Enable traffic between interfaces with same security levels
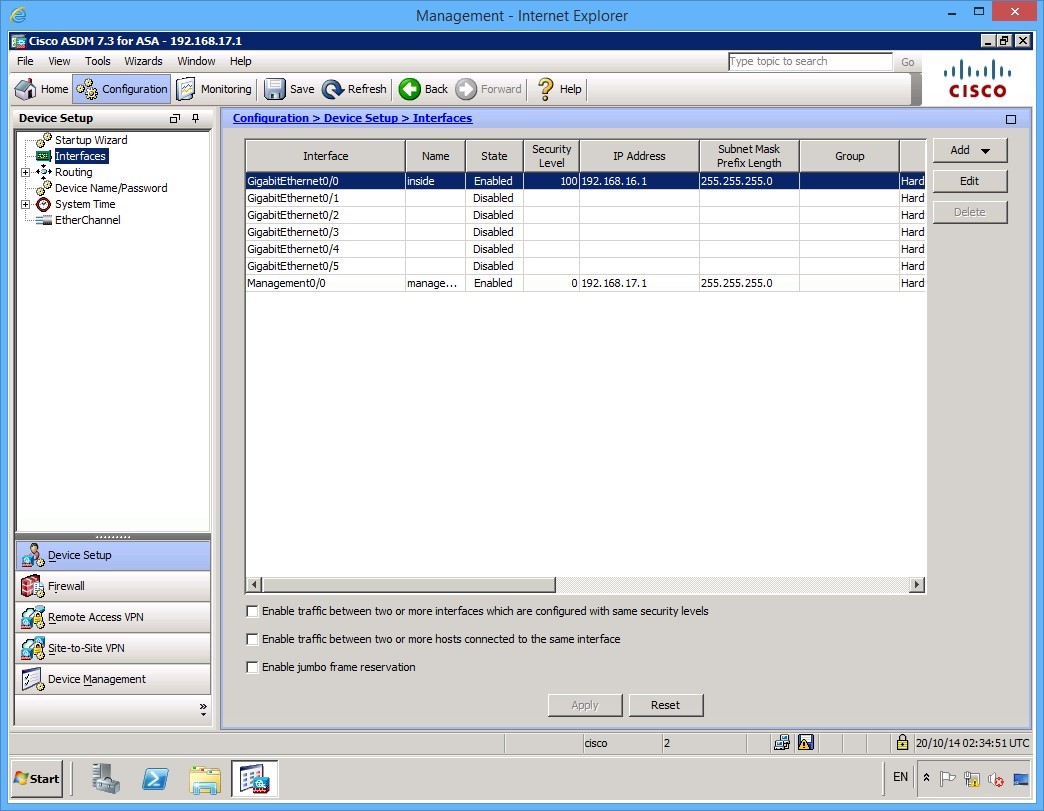This screenshot has width=1044, height=811. point(252,611)
